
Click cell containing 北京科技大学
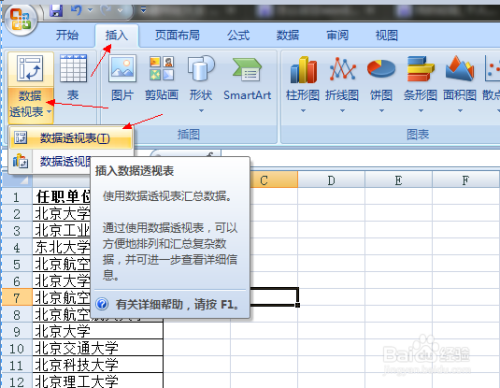[x=98, y=365]
